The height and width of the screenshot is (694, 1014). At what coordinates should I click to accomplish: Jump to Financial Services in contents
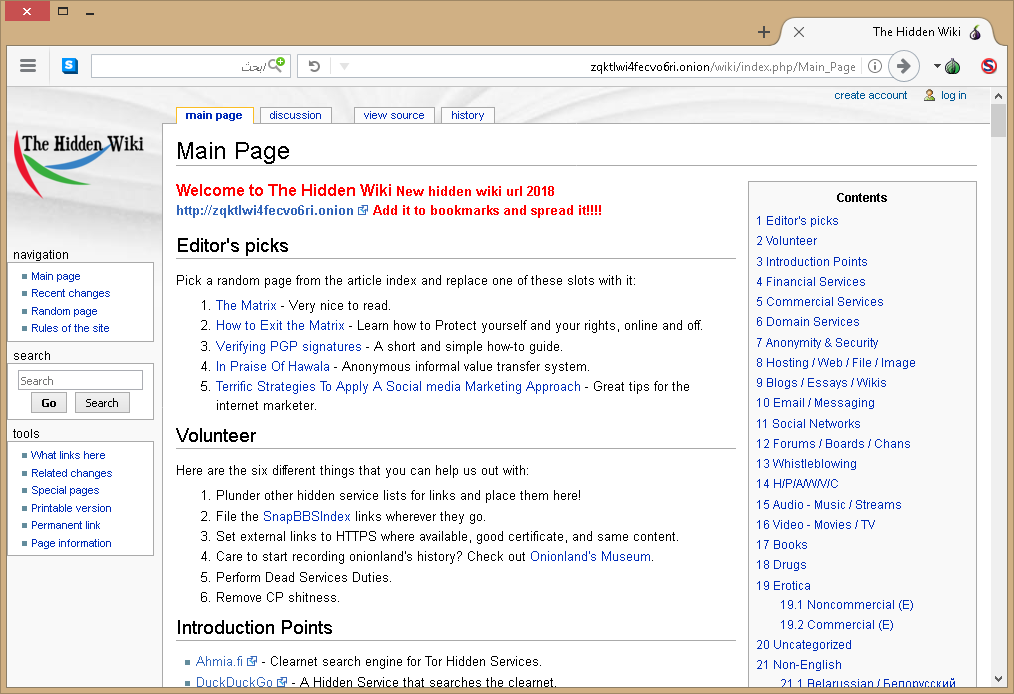(810, 281)
